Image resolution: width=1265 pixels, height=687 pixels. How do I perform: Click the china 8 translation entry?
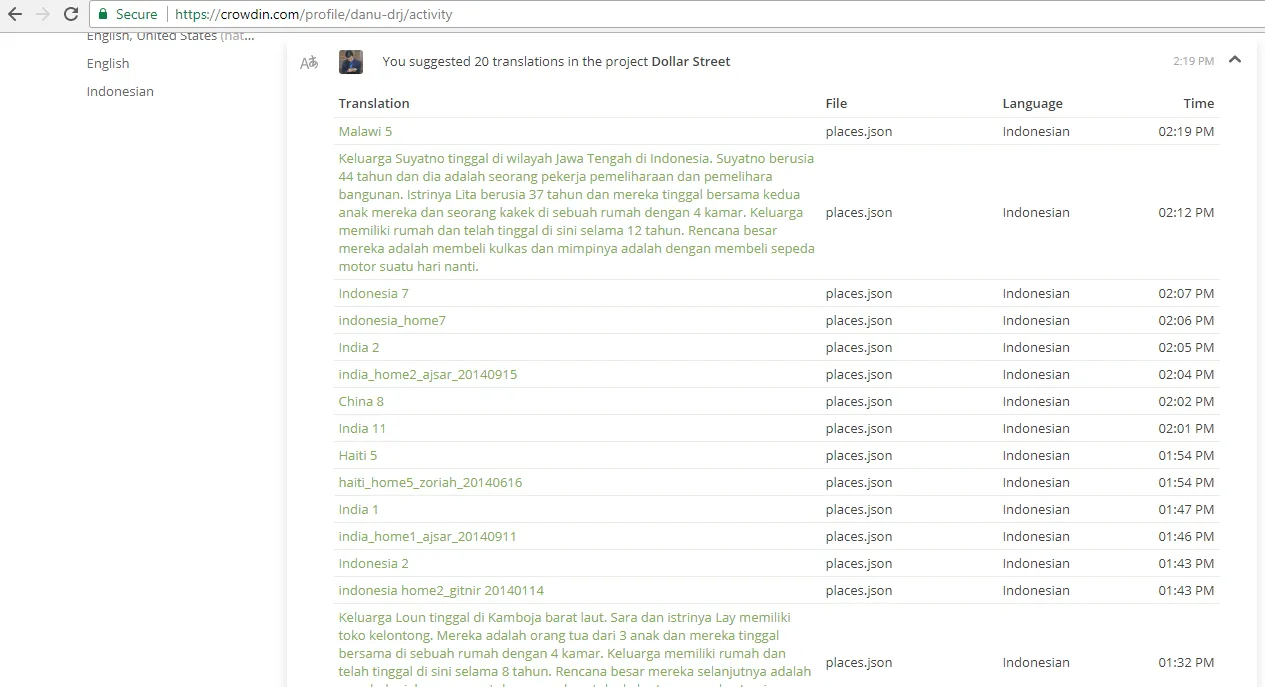pos(361,402)
